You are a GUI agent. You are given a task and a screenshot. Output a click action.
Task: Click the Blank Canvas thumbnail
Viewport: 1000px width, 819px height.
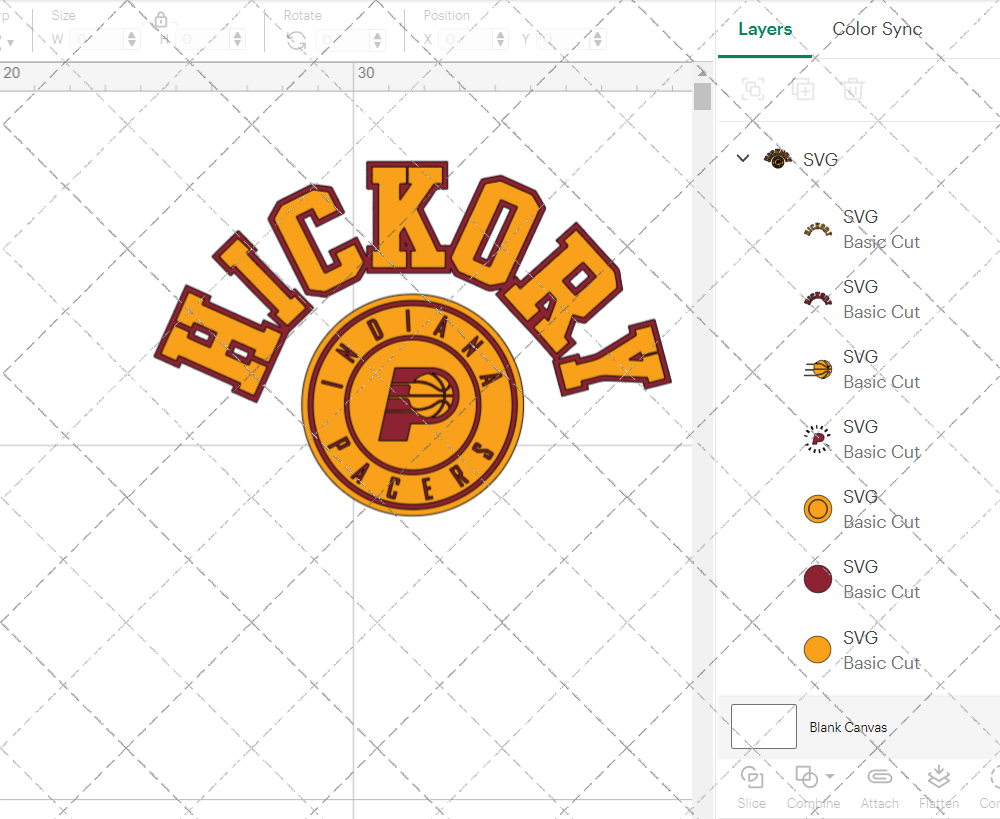763,727
